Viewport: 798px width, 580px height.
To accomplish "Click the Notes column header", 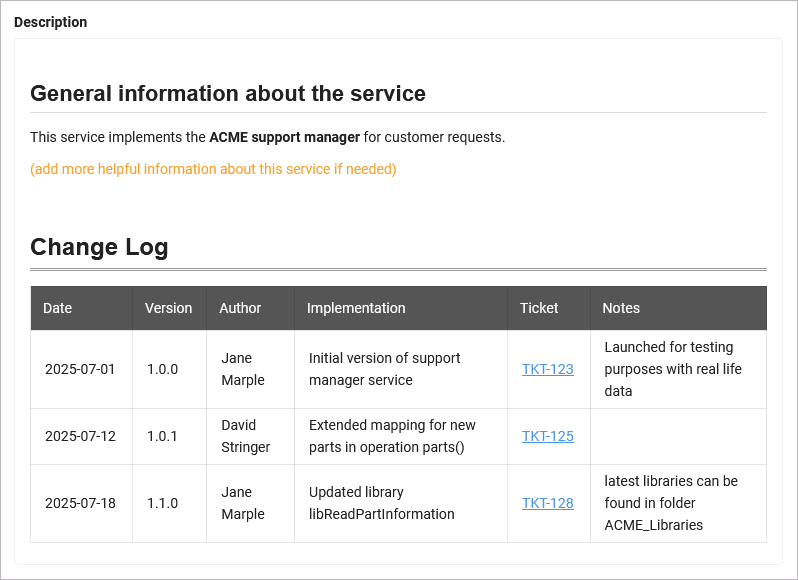I will point(621,308).
